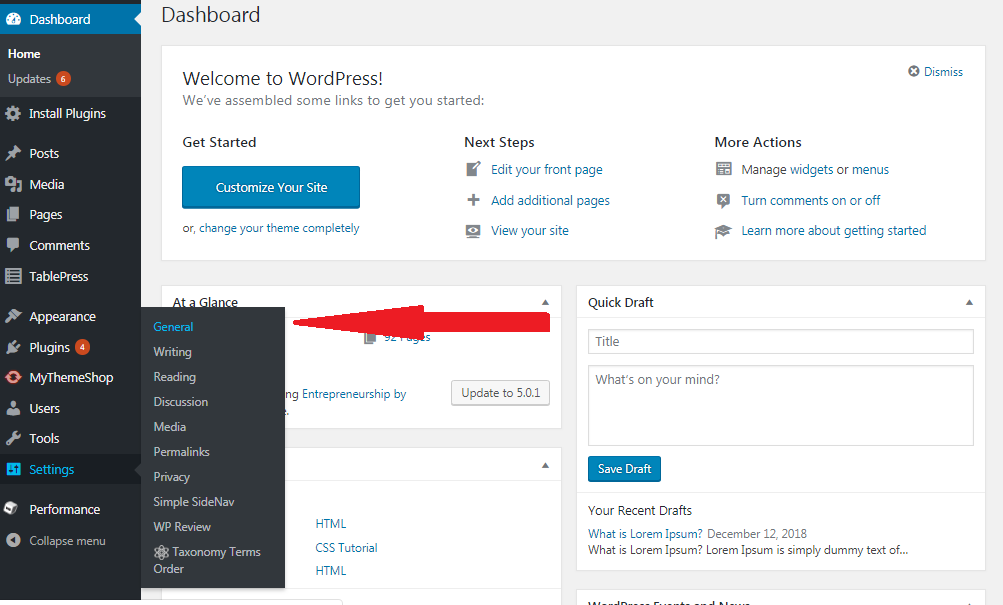Open the View your site link

pos(530,231)
